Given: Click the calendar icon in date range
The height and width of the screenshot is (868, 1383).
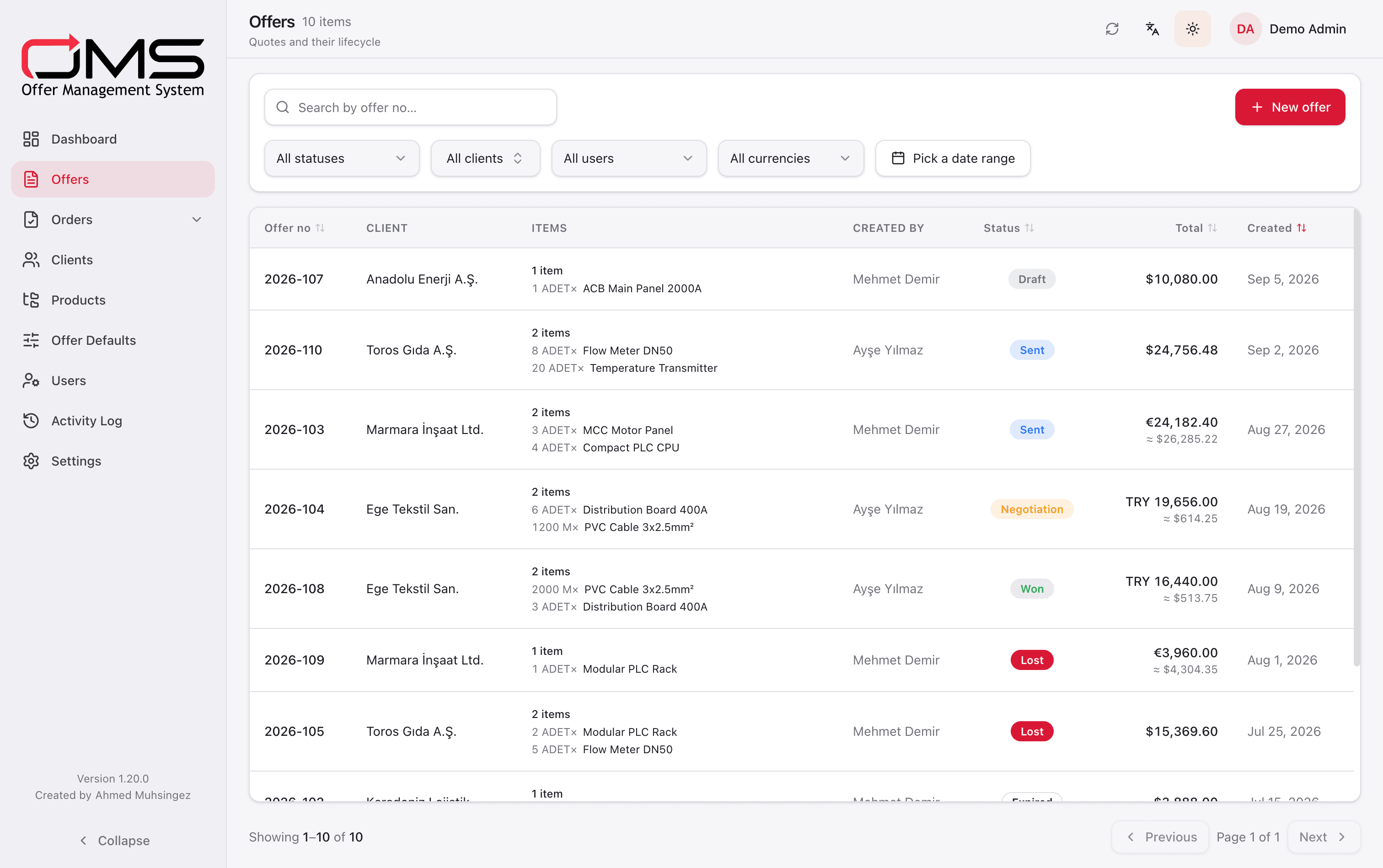Looking at the screenshot, I should point(898,158).
